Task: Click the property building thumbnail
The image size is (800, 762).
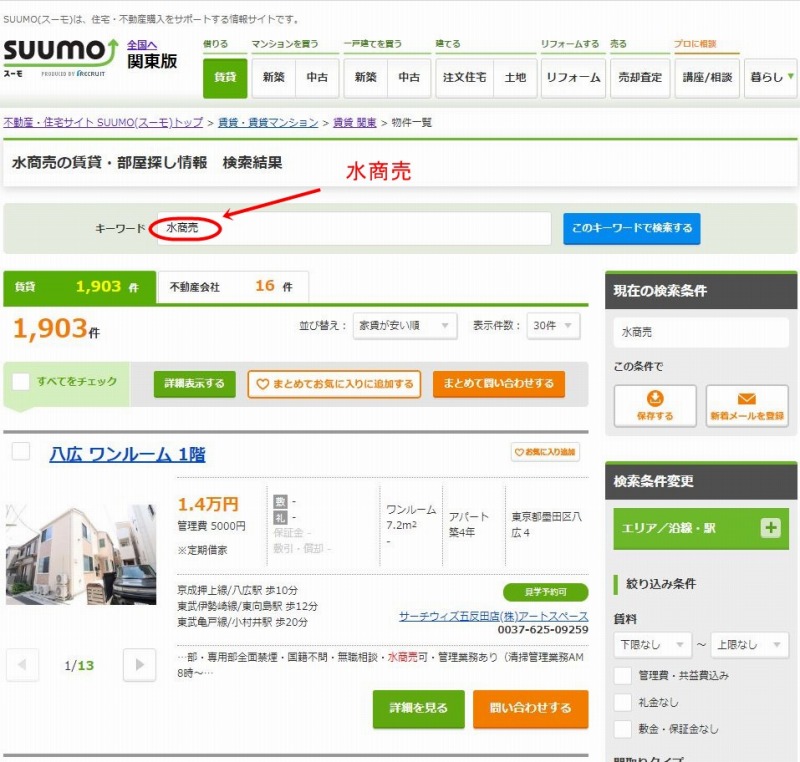Action: [x=80, y=554]
